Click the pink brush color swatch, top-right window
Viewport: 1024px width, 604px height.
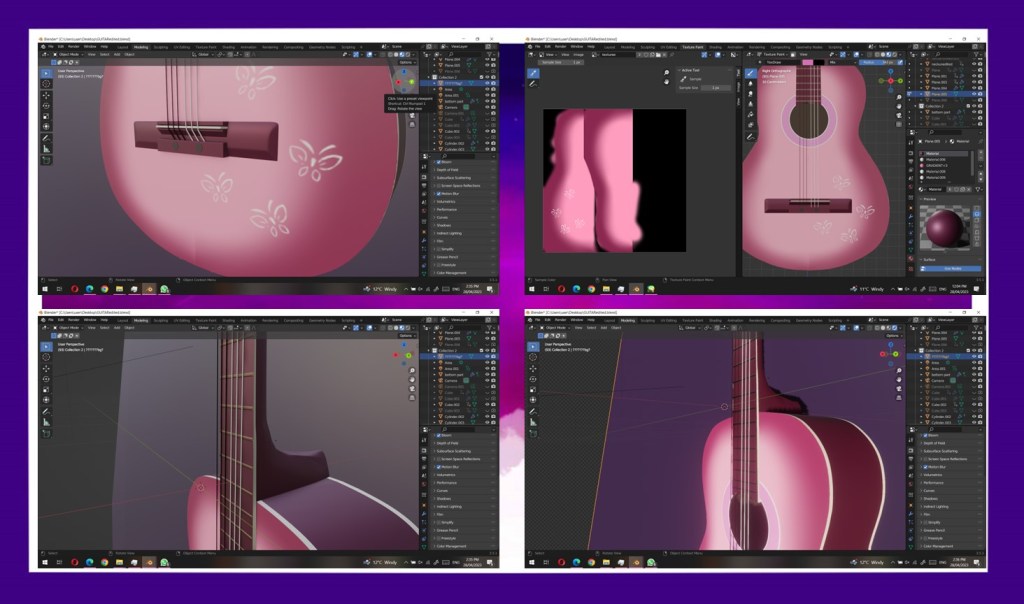806,62
